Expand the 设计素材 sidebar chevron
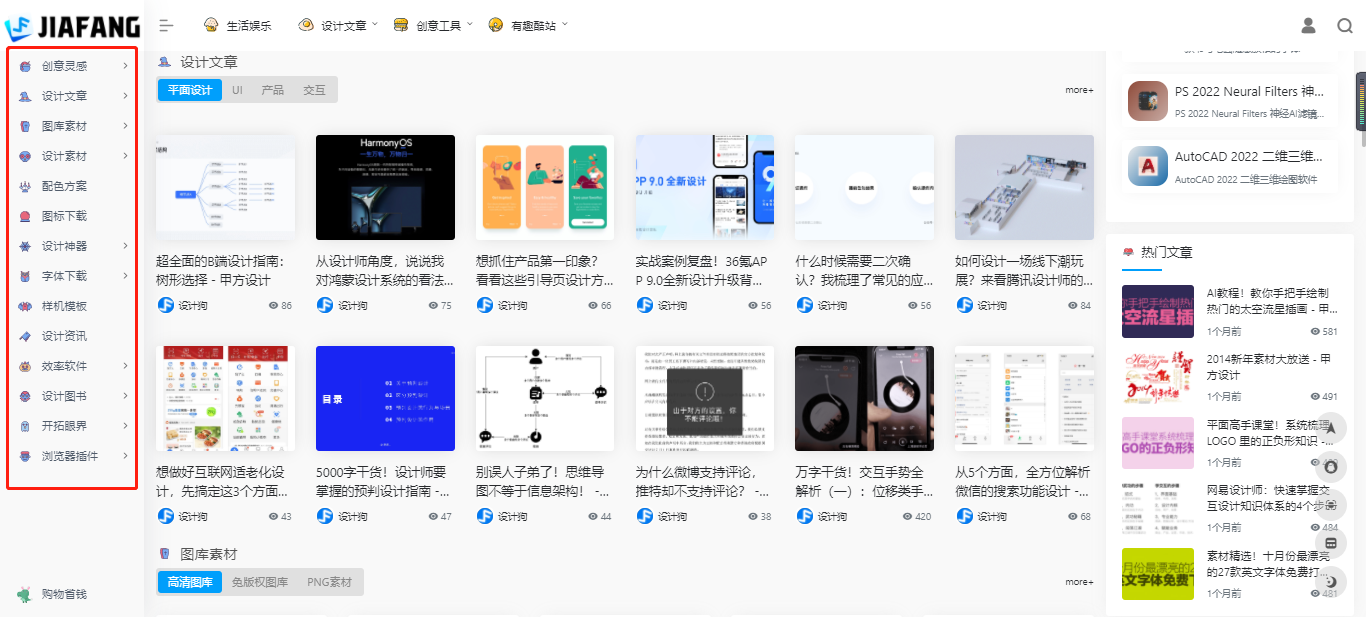 [x=125, y=156]
